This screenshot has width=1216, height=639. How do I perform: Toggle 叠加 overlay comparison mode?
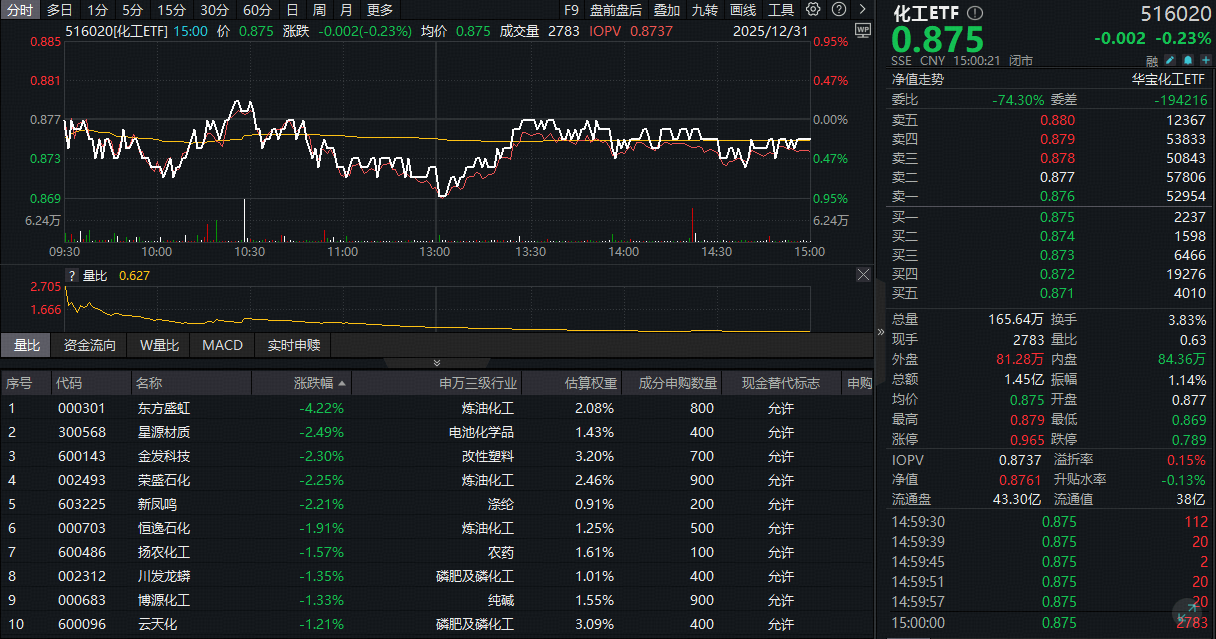pos(667,10)
